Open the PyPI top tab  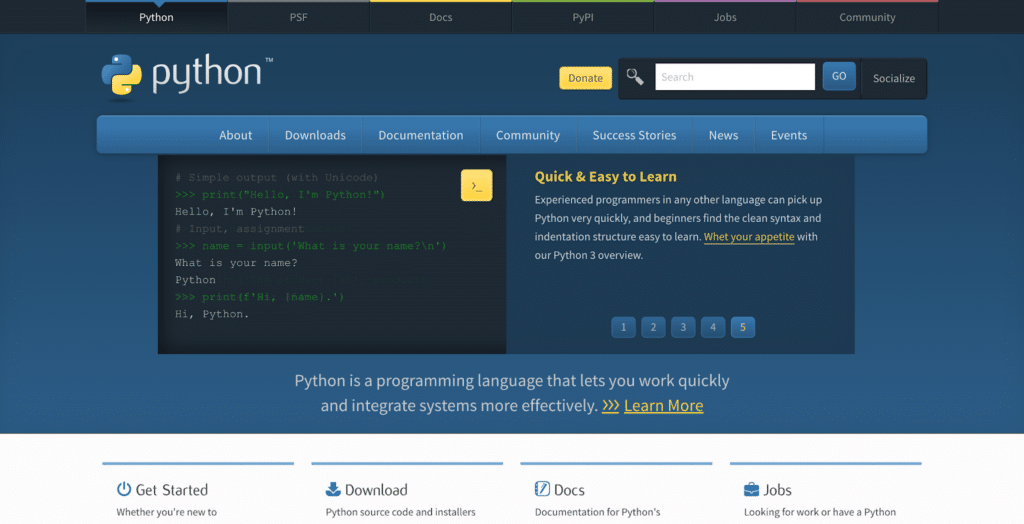pyautogui.click(x=583, y=17)
